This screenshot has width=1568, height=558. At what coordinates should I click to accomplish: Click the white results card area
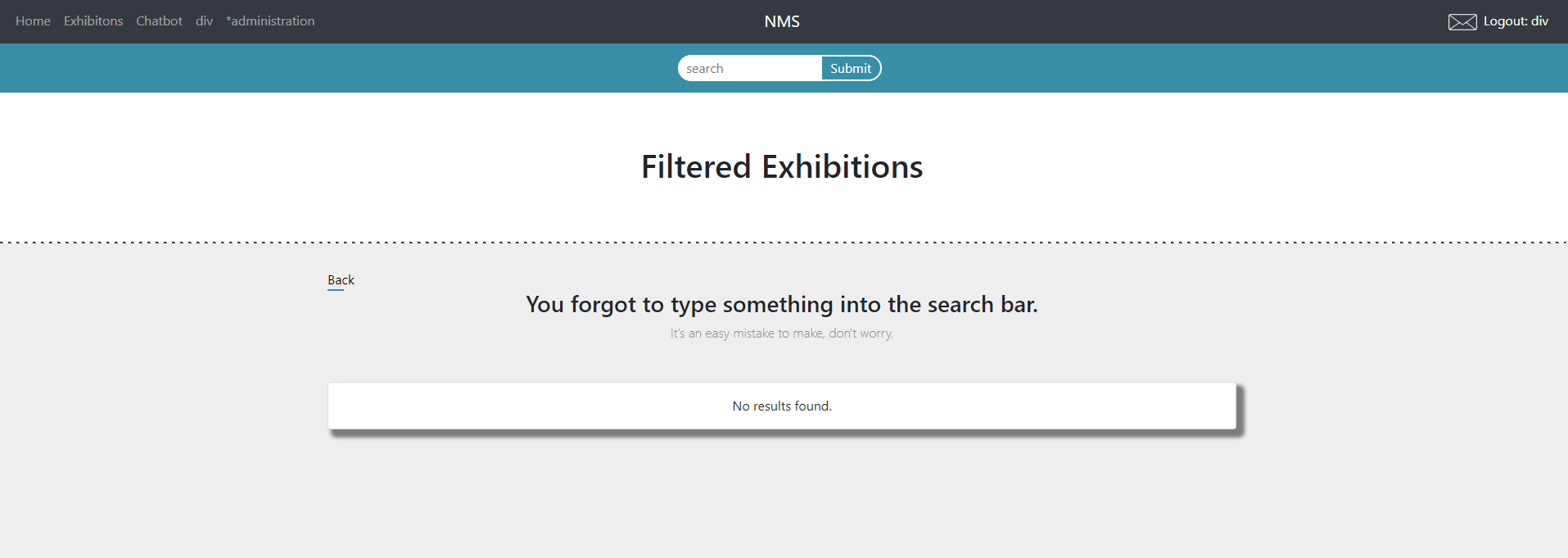pyautogui.click(x=782, y=406)
